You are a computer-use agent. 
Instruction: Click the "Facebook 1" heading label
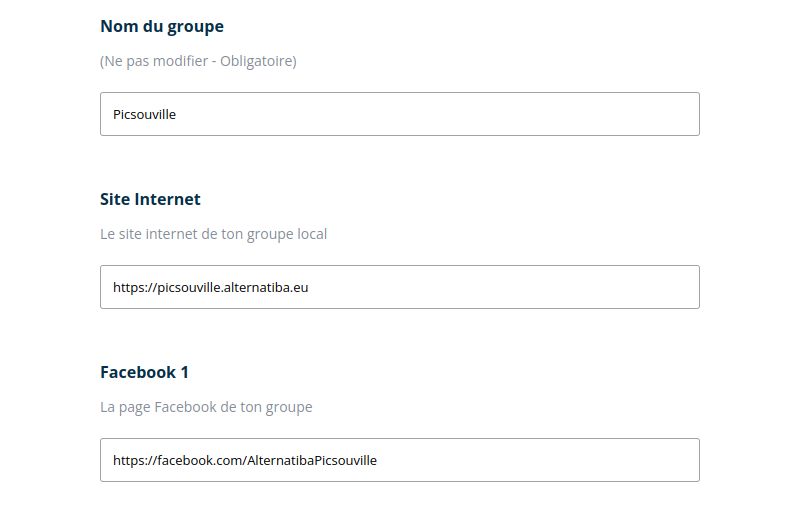[x=144, y=372]
